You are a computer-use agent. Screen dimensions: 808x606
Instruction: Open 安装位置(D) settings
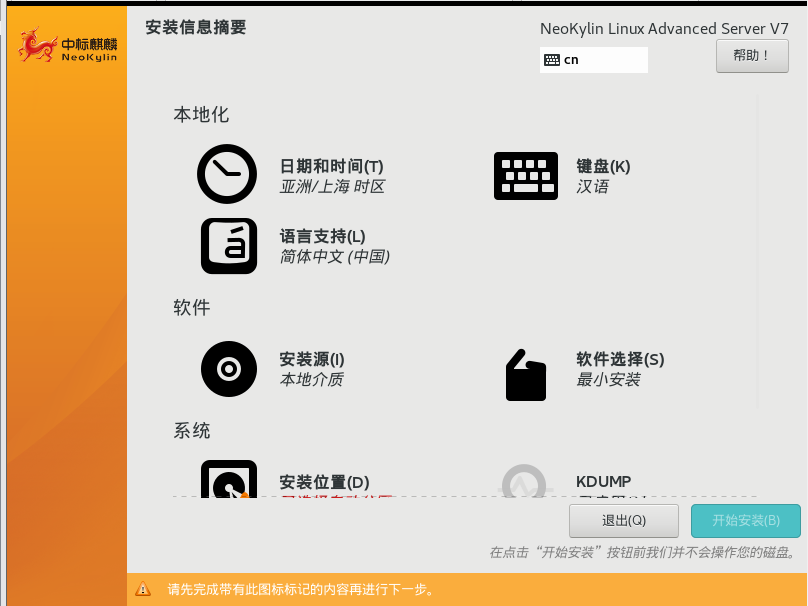pos(324,482)
